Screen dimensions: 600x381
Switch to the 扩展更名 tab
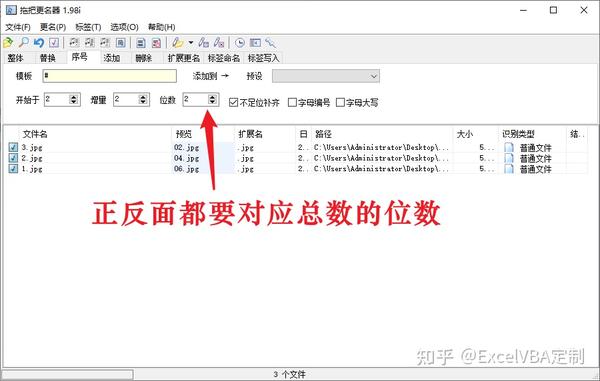click(184, 58)
